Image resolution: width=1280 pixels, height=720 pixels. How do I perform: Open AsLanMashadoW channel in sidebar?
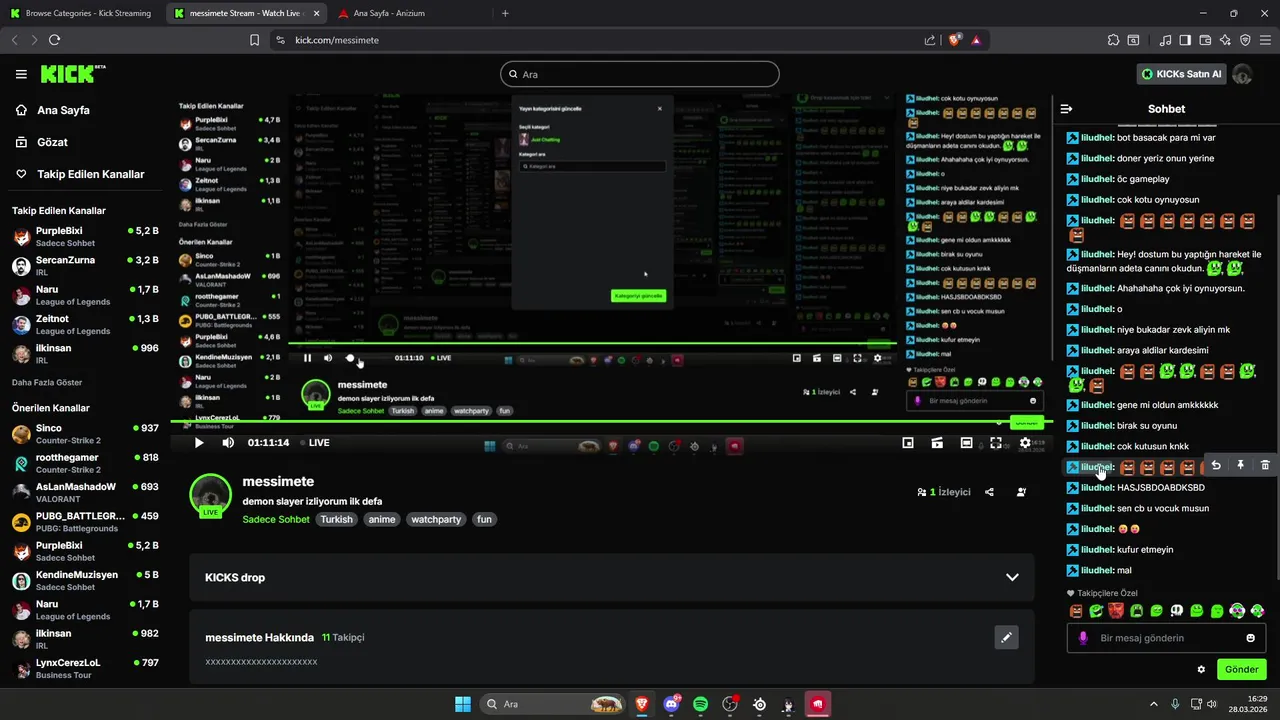coord(85,493)
